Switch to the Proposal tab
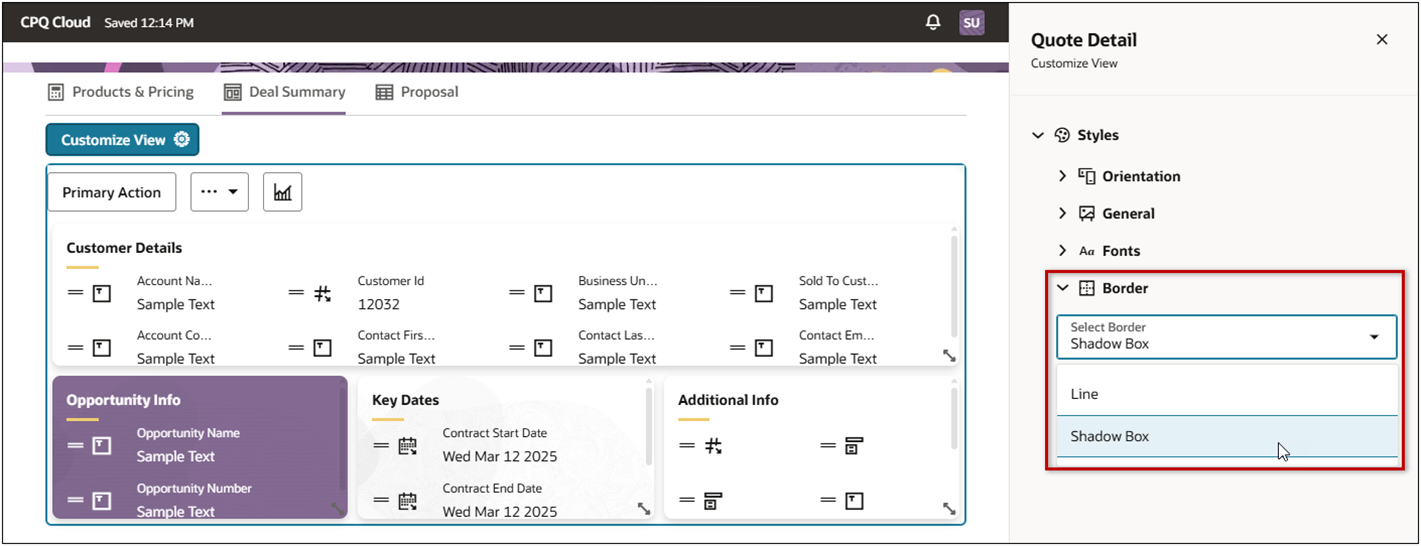This screenshot has height=546, width=1421. (x=417, y=92)
